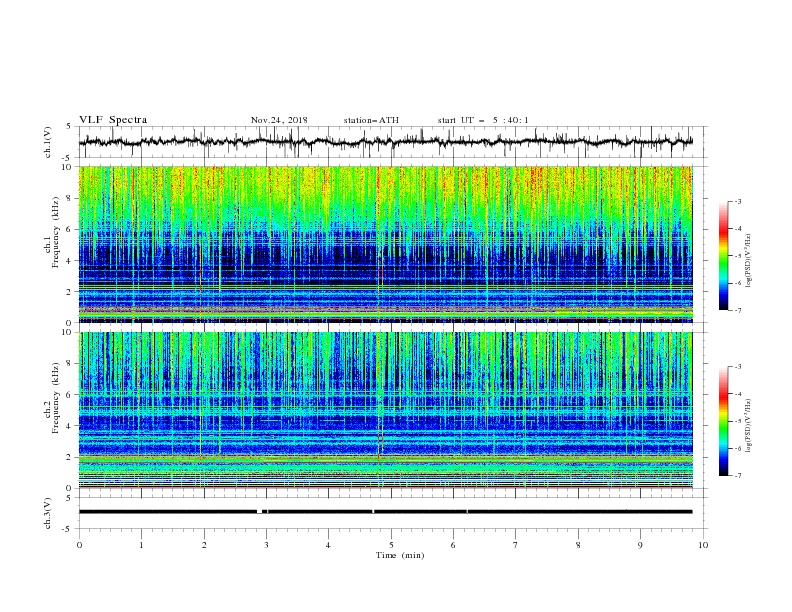Click the ch.2 spectrogram panel
792x612 pixels.
(x=386, y=410)
